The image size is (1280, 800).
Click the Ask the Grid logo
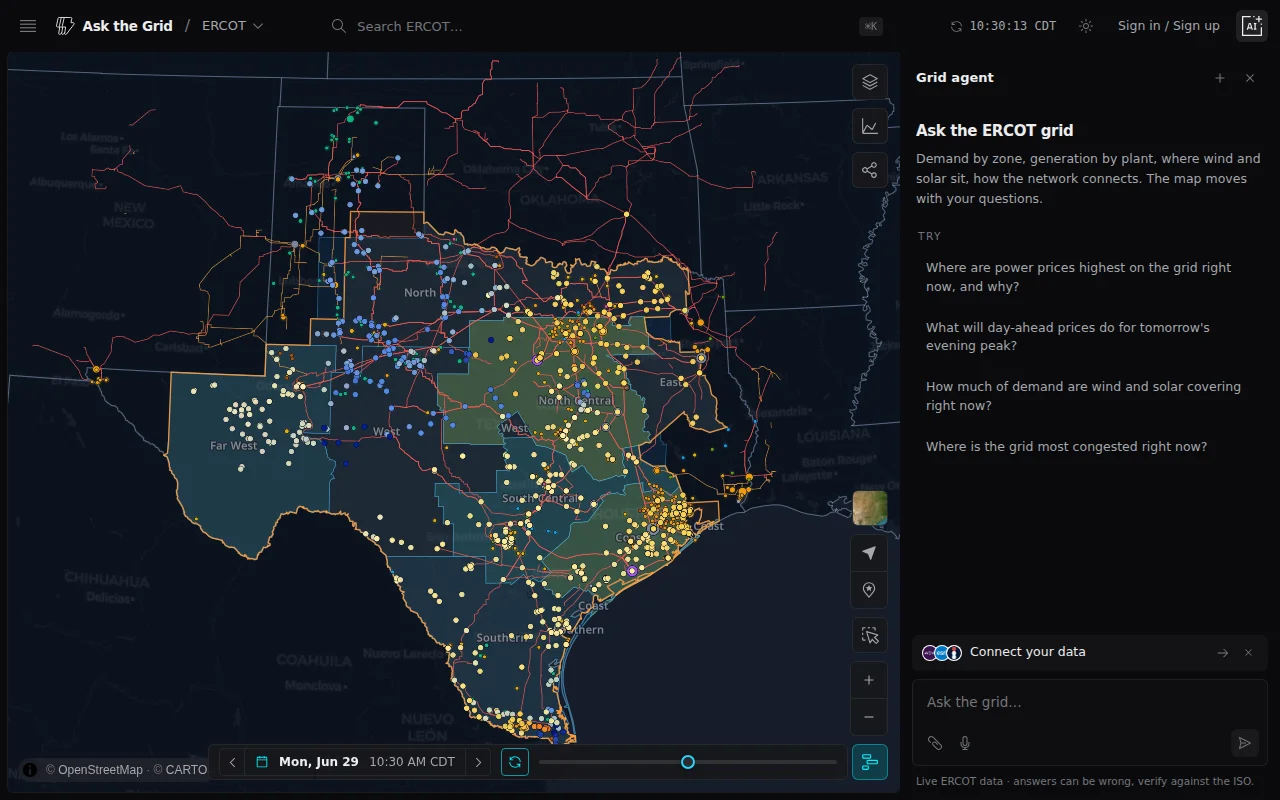(114, 26)
